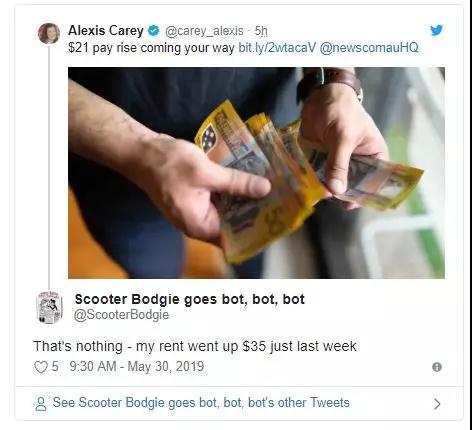Like the tweet via heart icon

click(x=41, y=367)
